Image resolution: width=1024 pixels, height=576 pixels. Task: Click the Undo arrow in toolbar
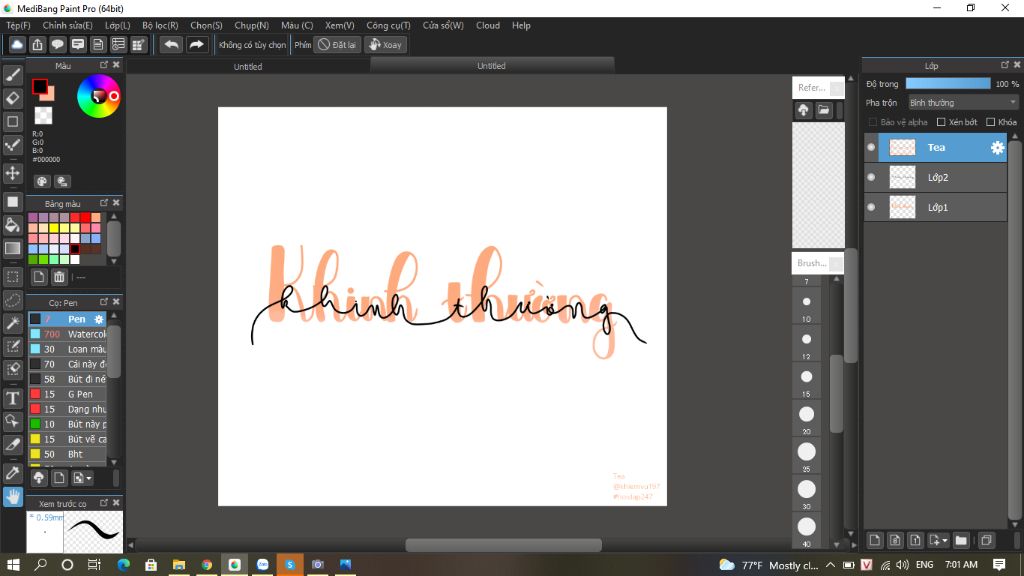pyautogui.click(x=171, y=44)
